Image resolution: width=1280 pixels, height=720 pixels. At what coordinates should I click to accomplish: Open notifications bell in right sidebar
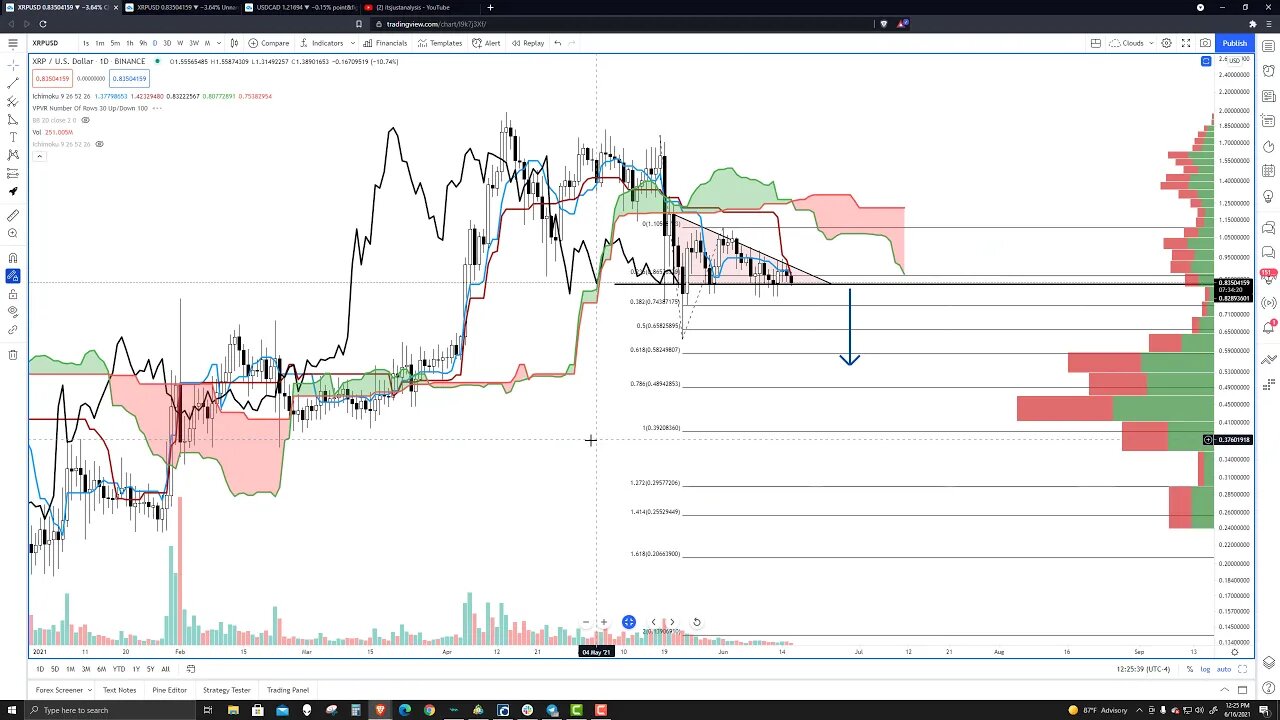(x=1269, y=327)
